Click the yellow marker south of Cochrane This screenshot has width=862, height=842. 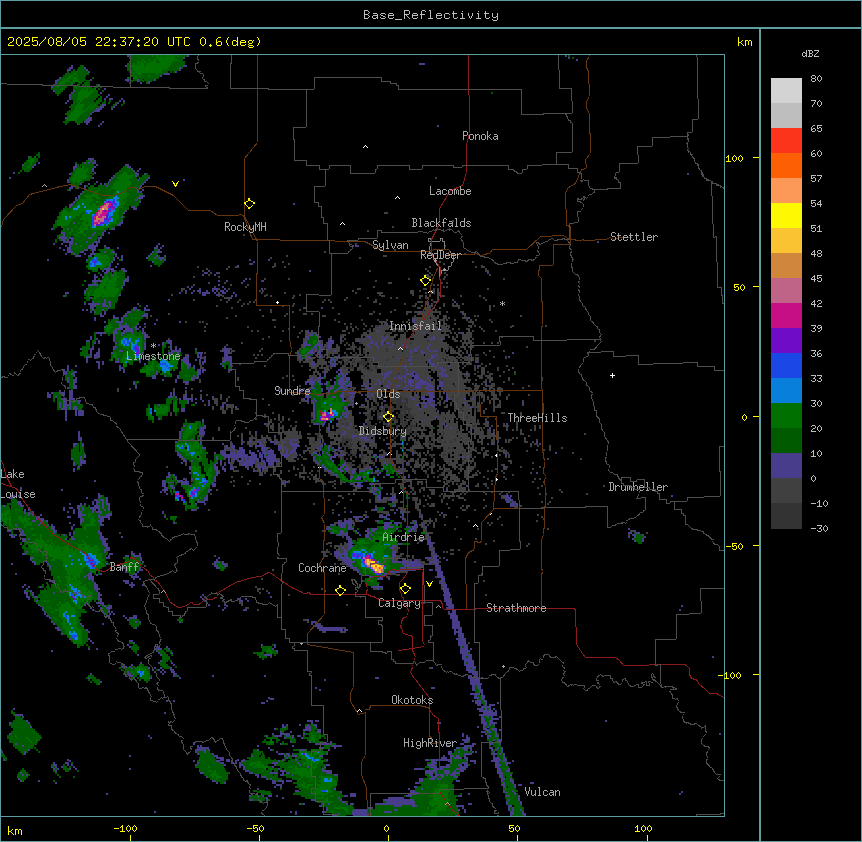340,590
